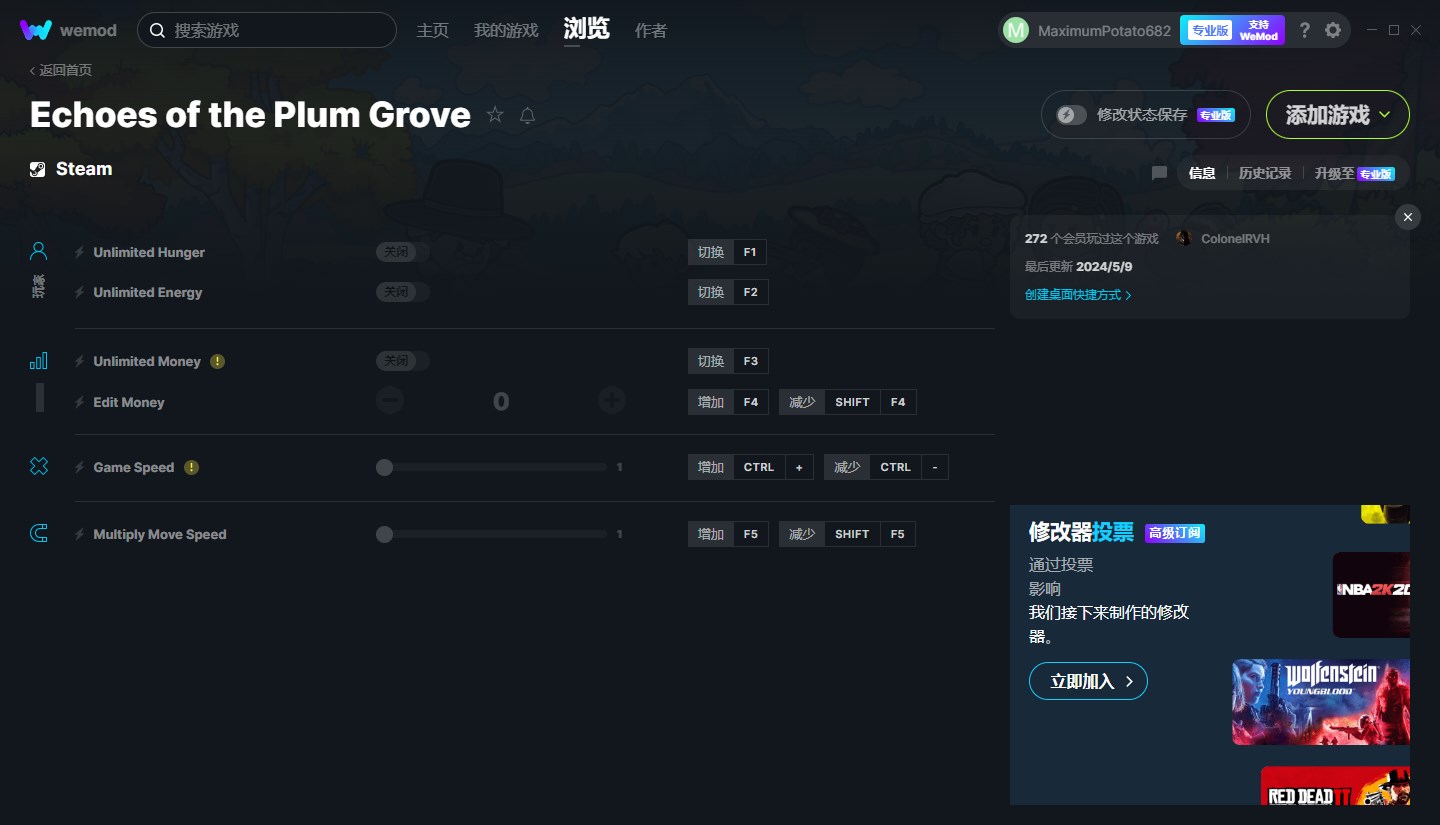Image resolution: width=1440 pixels, height=825 pixels.
Task: Click the movement magnet category icon
Action: coord(38,534)
